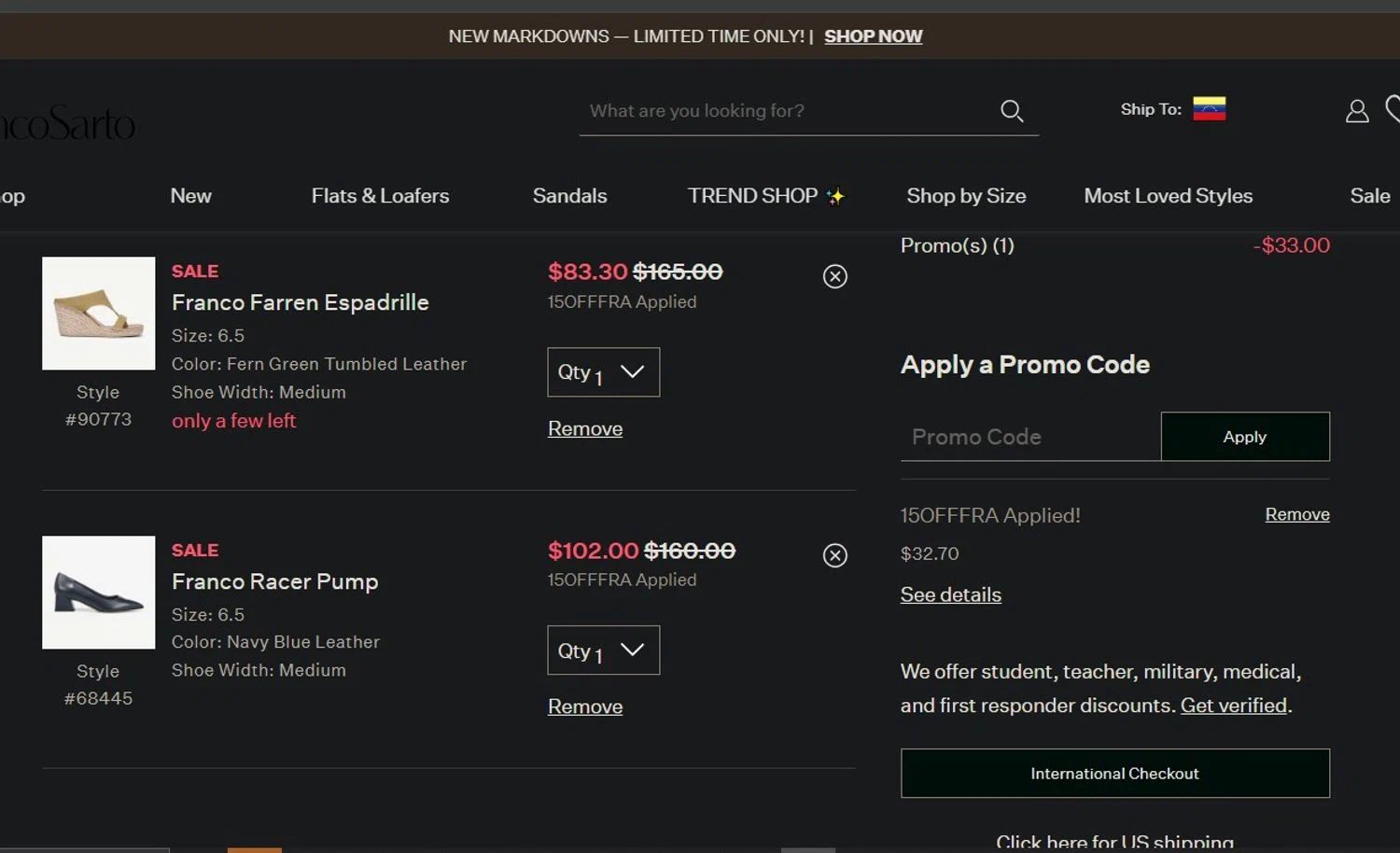Remove Franco Farren Espadrille with X icon

[835, 276]
